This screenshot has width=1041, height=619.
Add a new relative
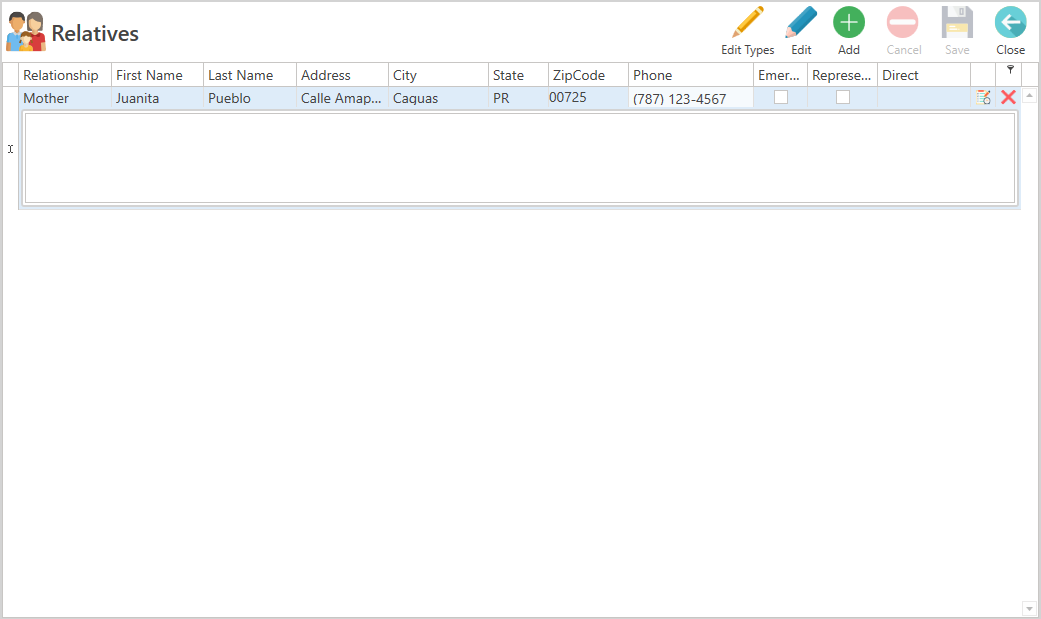coord(848,31)
